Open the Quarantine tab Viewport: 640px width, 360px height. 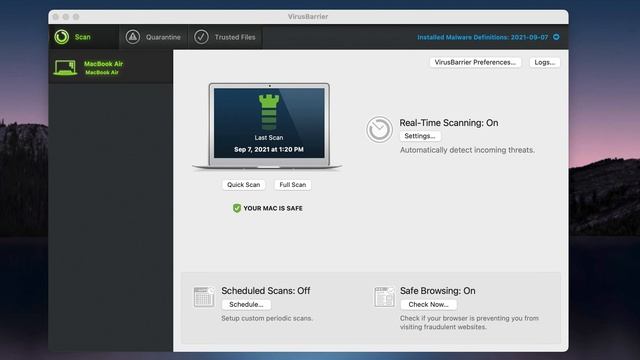pyautogui.click(x=154, y=37)
